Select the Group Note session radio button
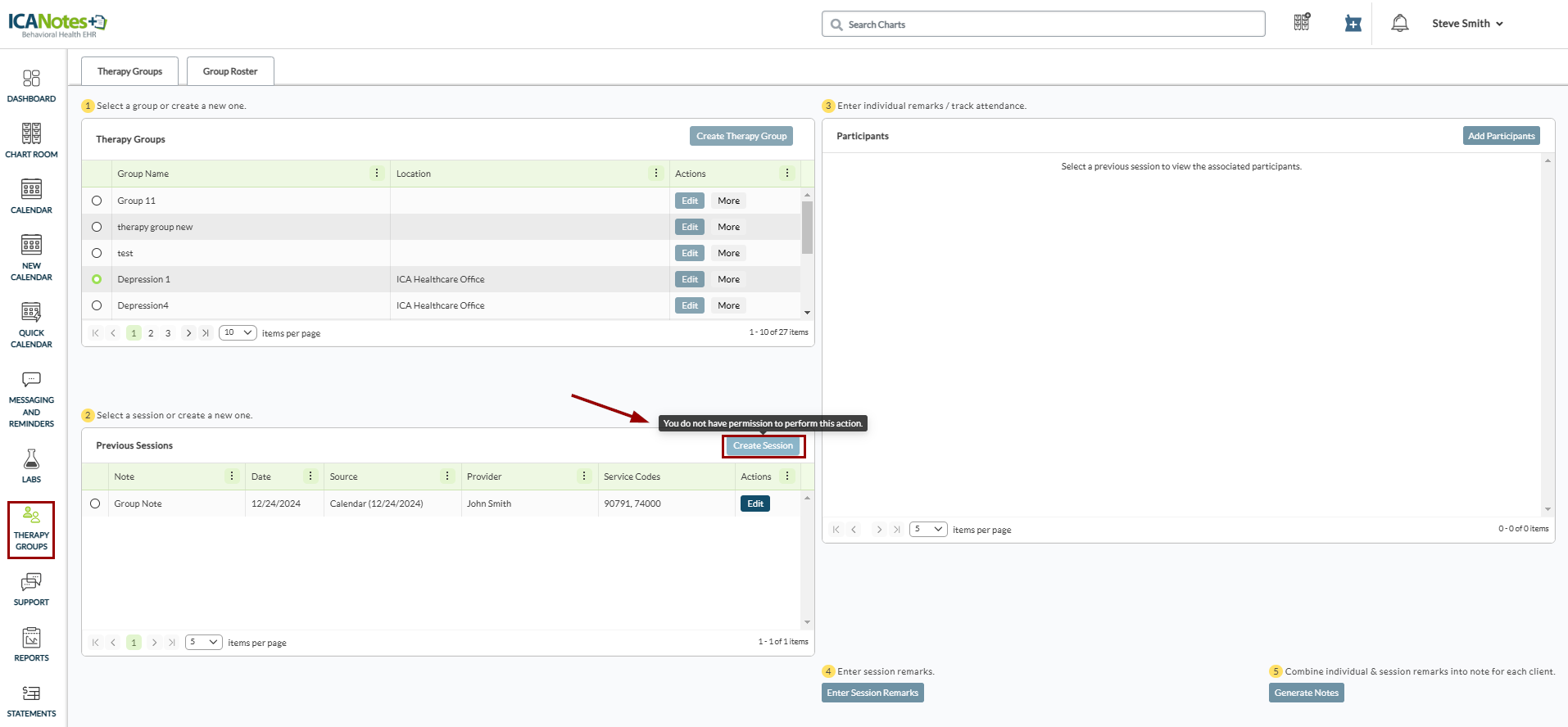 pyautogui.click(x=95, y=503)
